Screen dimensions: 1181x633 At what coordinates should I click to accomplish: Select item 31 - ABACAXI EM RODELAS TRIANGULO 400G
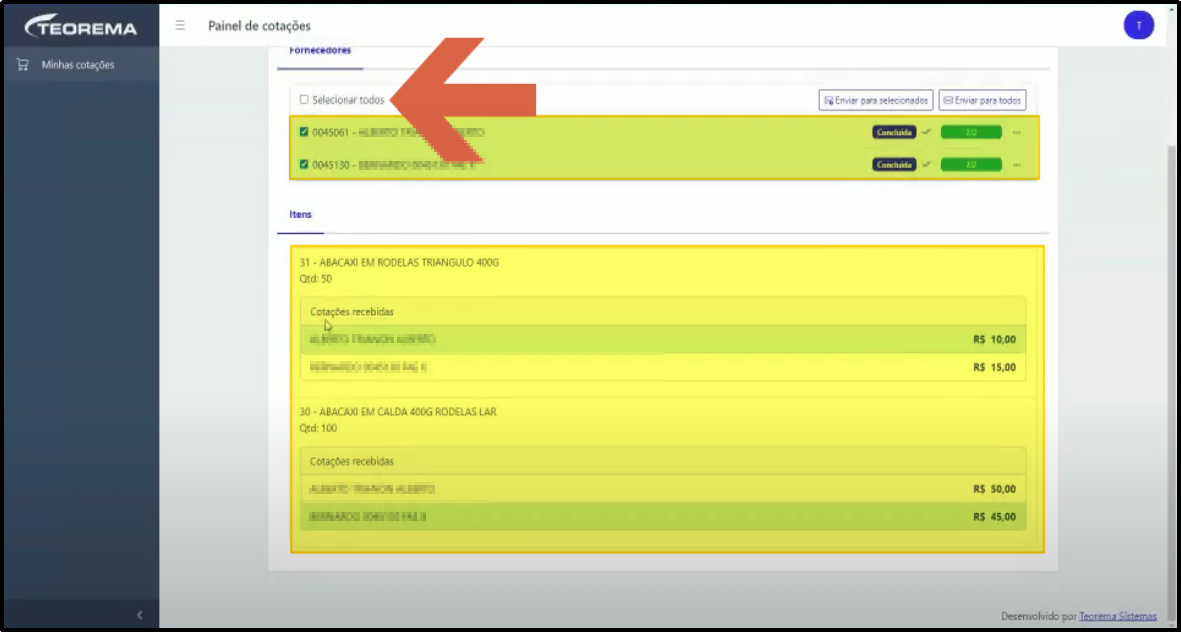pos(399,263)
